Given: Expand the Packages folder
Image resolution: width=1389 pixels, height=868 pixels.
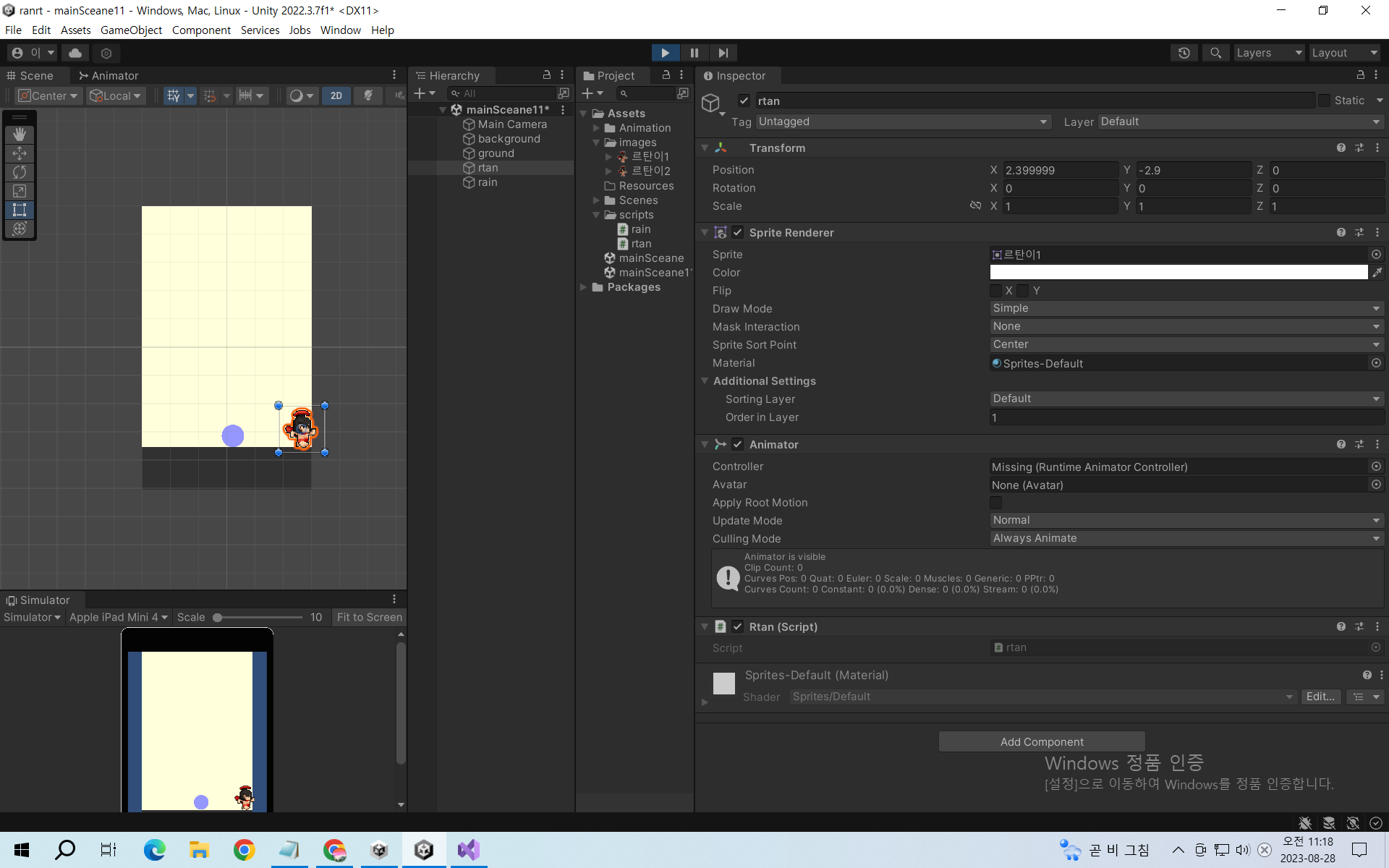Looking at the screenshot, I should (584, 287).
